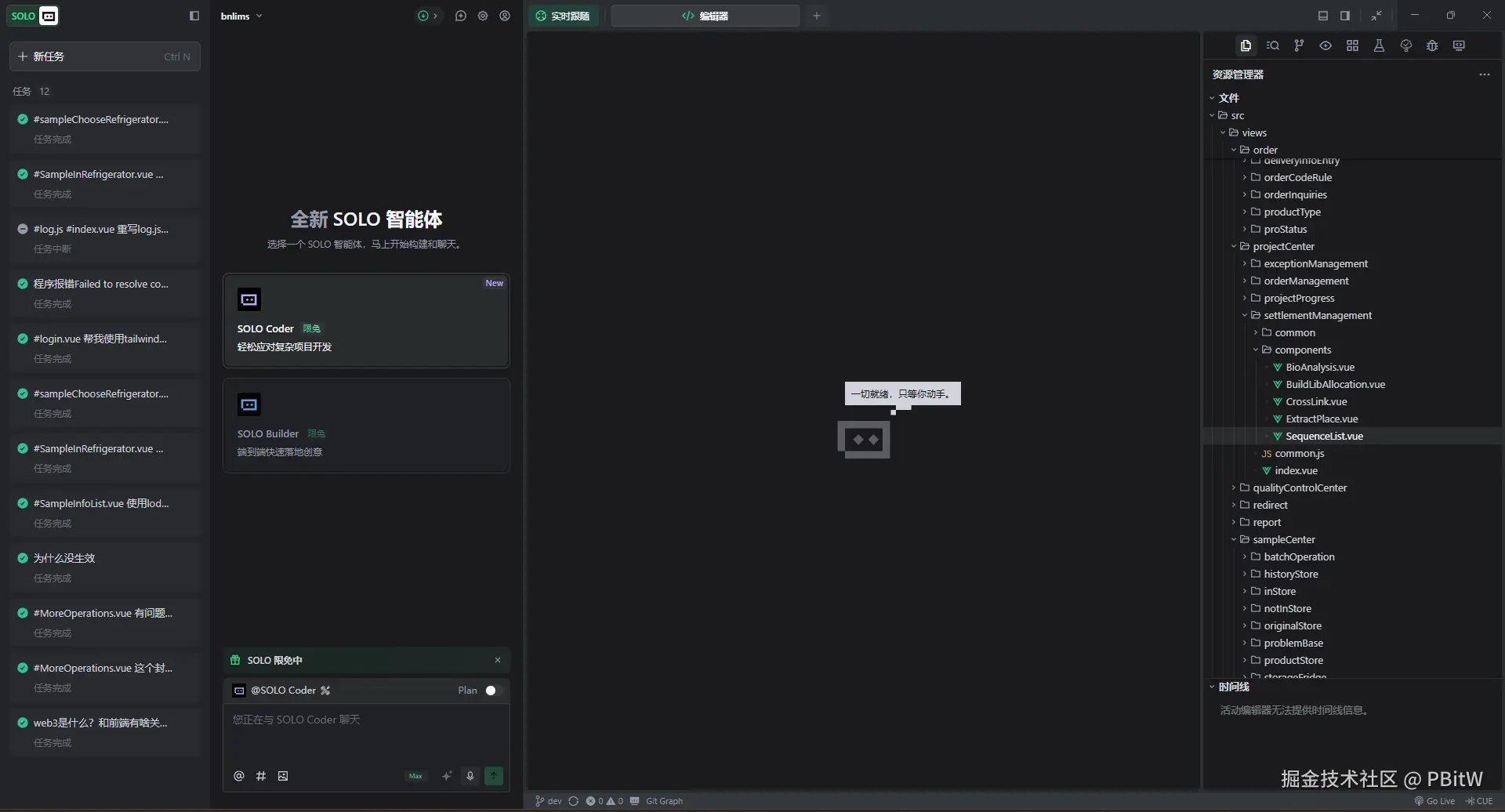
Task: Open the Debug bug icon
Action: pos(1432,45)
